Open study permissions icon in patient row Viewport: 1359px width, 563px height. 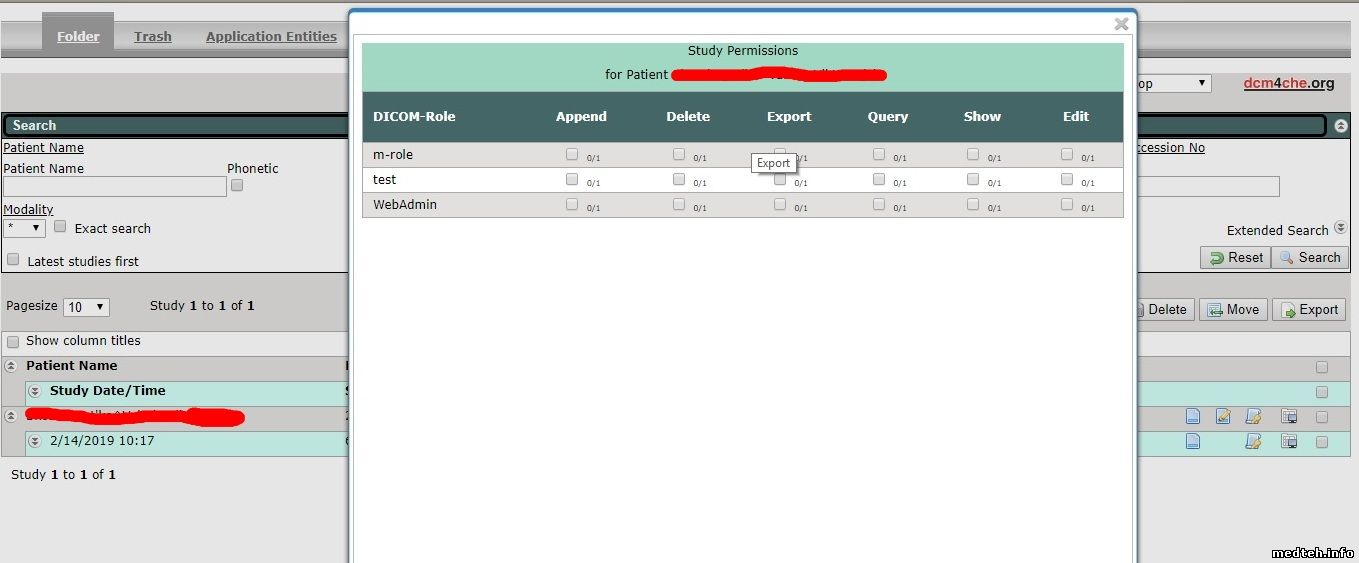click(x=1254, y=416)
